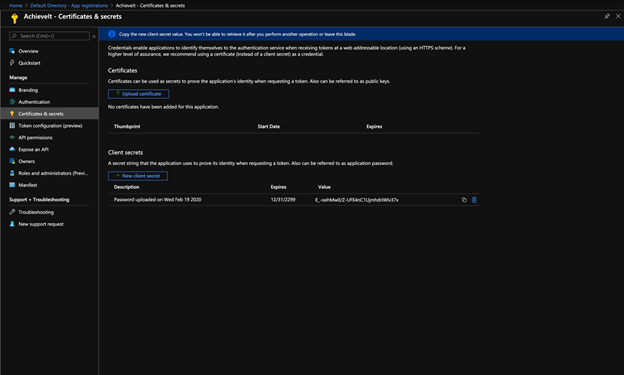This screenshot has width=624, height=375.
Task: Pin the blade with the pin icon
Action: [606, 16]
